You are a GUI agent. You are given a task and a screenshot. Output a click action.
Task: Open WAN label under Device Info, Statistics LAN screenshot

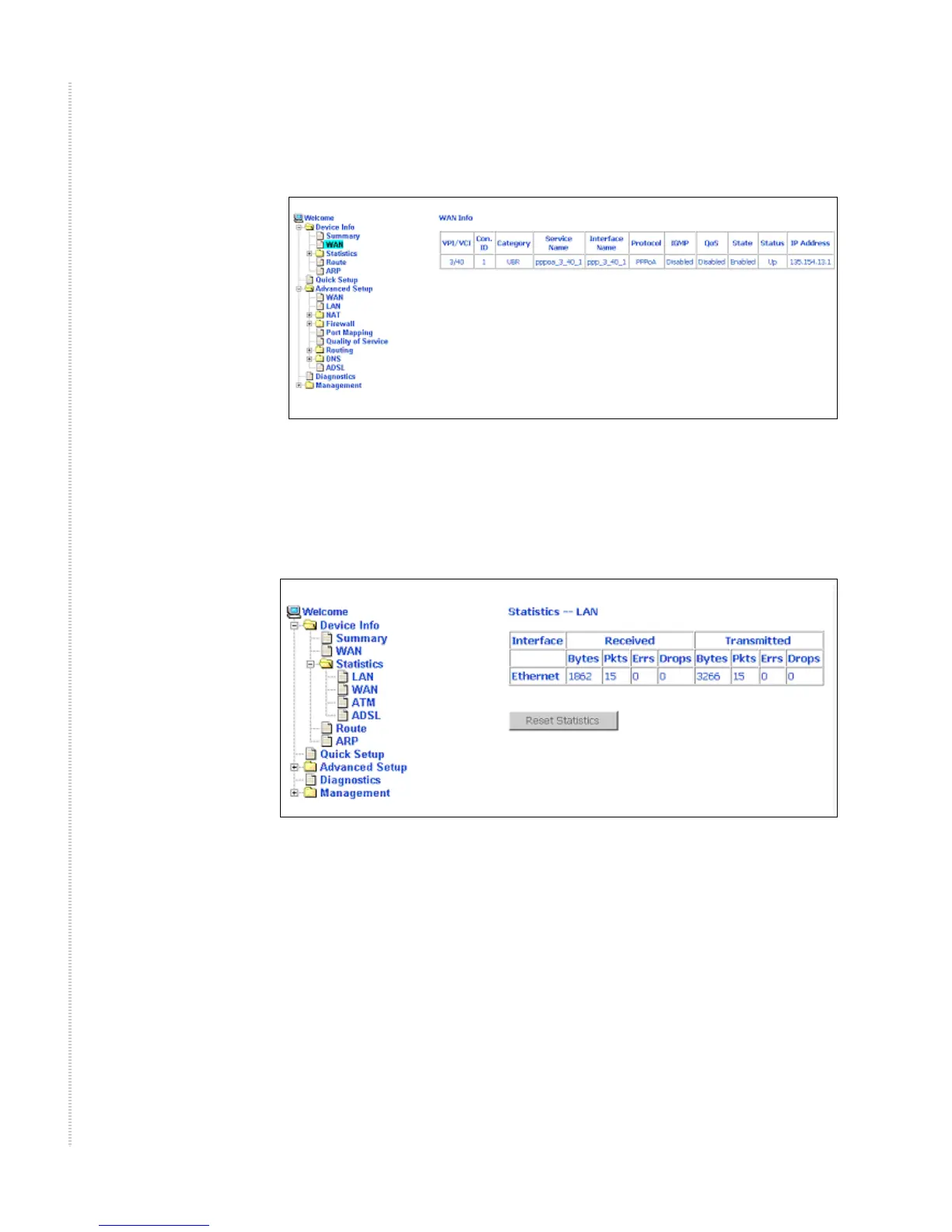348,651
